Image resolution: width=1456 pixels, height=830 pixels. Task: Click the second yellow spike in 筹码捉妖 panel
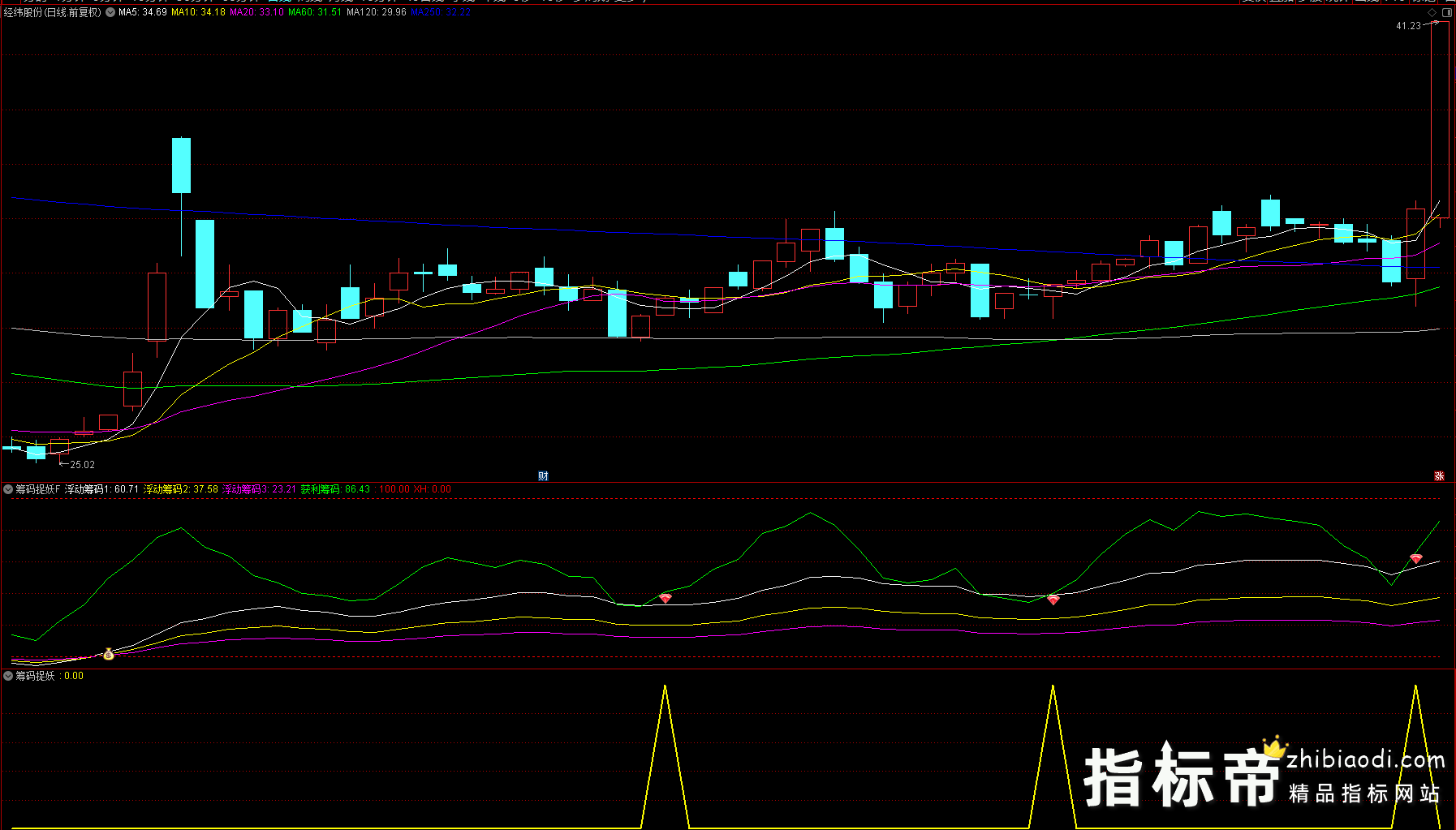1053,756
